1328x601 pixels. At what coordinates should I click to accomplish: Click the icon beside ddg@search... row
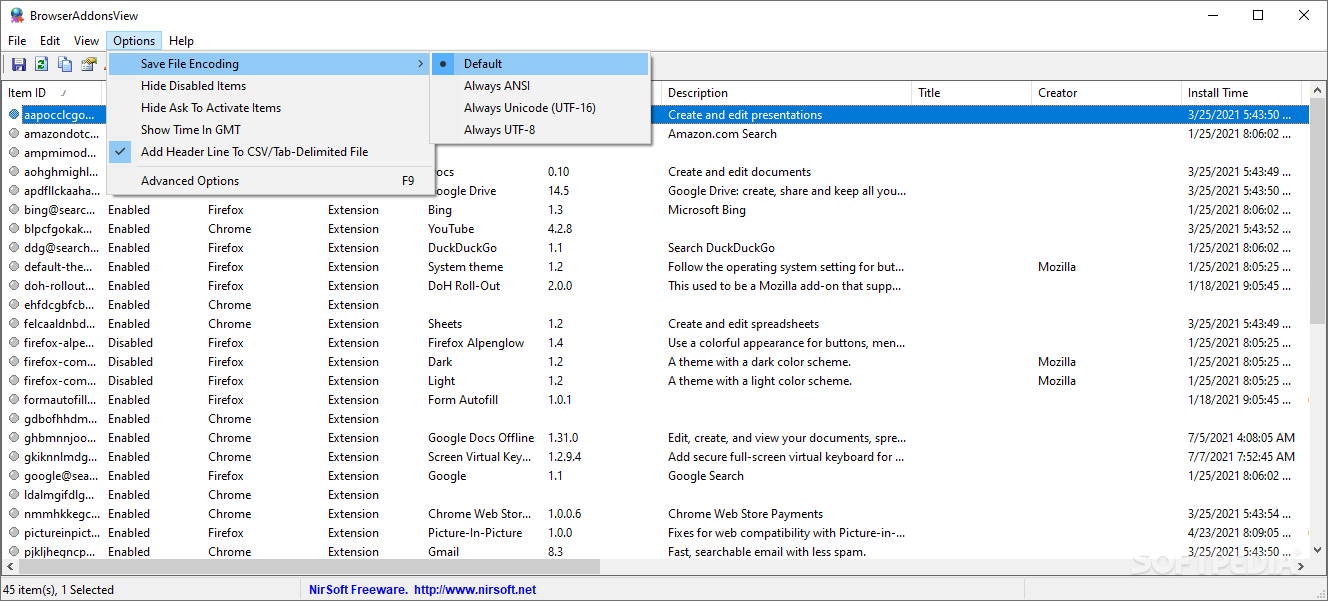coord(14,248)
